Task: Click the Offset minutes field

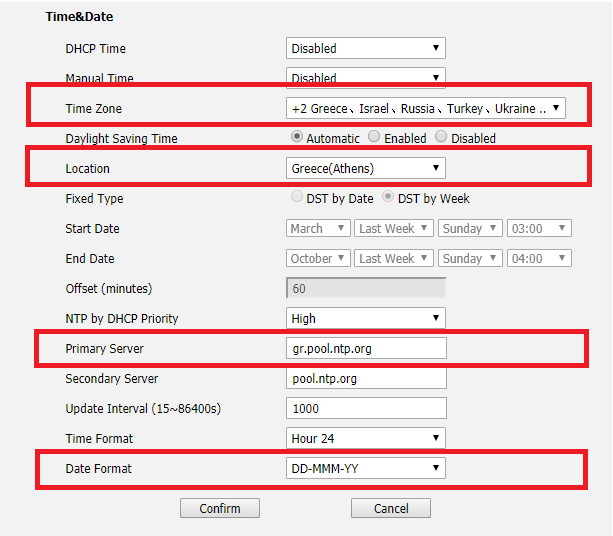Action: click(x=365, y=288)
